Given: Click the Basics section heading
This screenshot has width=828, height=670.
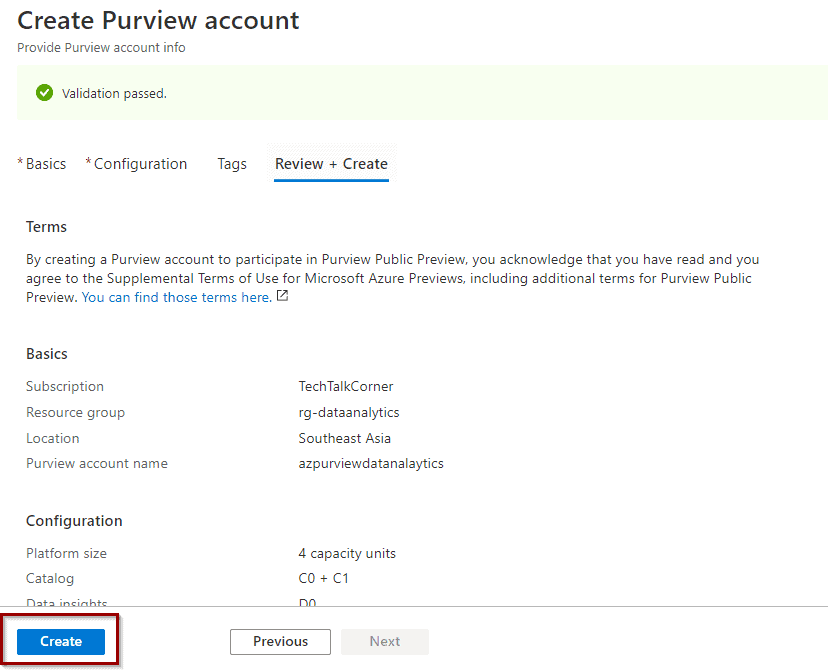Looking at the screenshot, I should pyautogui.click(x=47, y=354).
